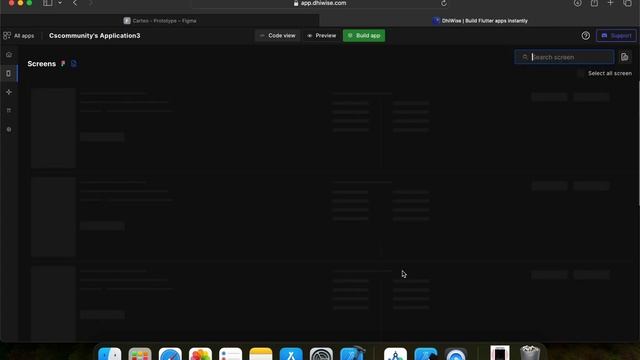Image resolution: width=640 pixels, height=360 pixels.
Task: Click the Support button
Action: (616, 36)
